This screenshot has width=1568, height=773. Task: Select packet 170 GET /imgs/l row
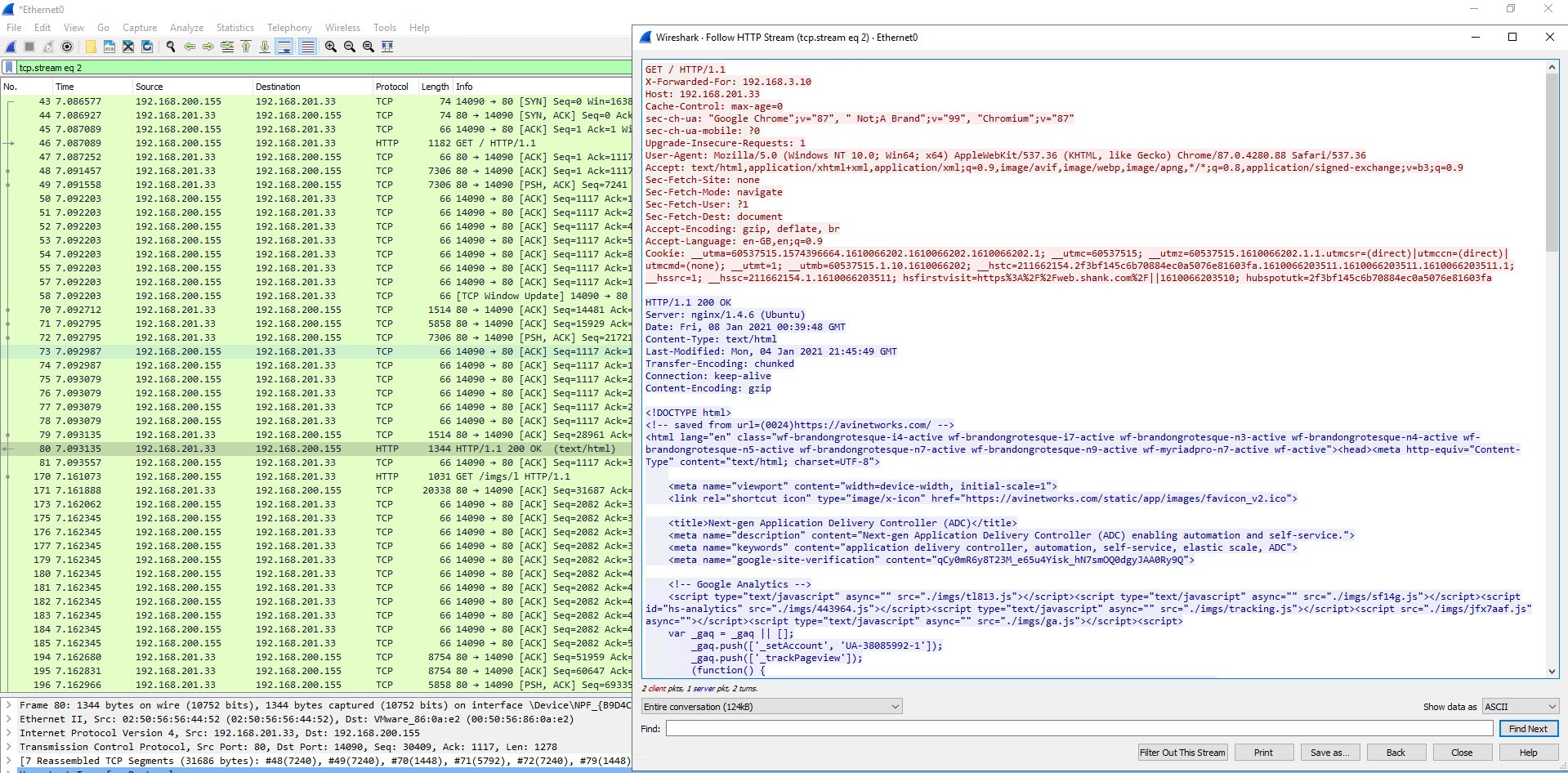(316, 476)
